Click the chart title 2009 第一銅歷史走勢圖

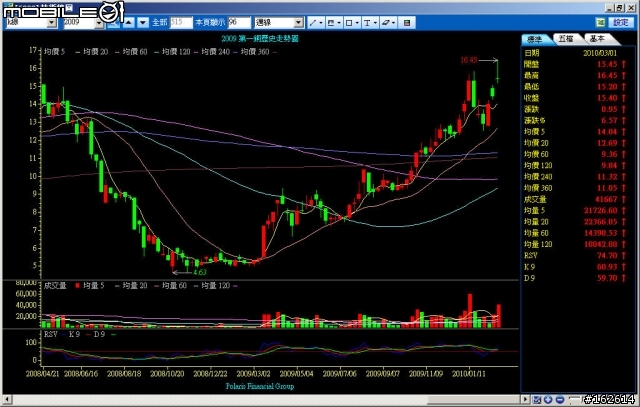click(260, 39)
